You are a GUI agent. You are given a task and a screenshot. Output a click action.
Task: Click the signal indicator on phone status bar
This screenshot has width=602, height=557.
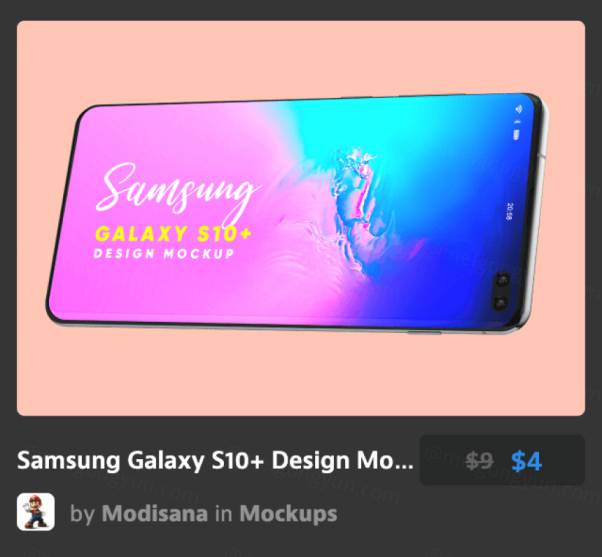point(518,122)
